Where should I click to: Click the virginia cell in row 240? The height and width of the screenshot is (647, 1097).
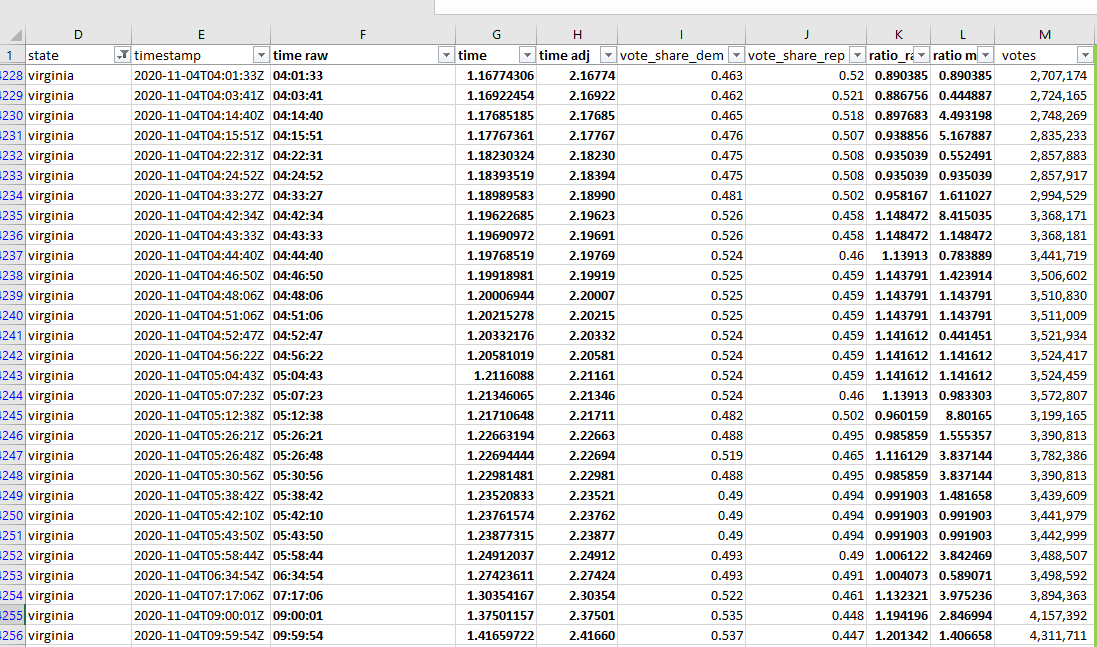click(78, 315)
